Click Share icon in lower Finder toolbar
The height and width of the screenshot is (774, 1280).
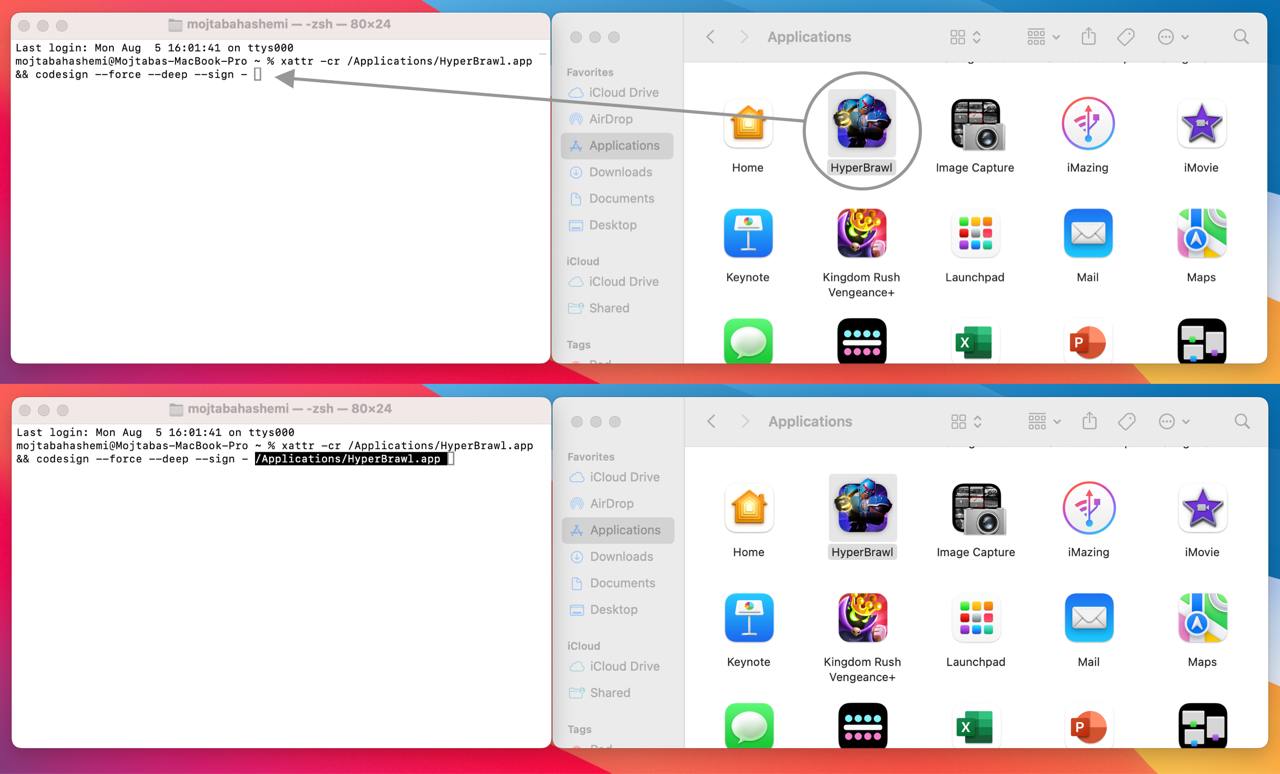(x=1089, y=421)
